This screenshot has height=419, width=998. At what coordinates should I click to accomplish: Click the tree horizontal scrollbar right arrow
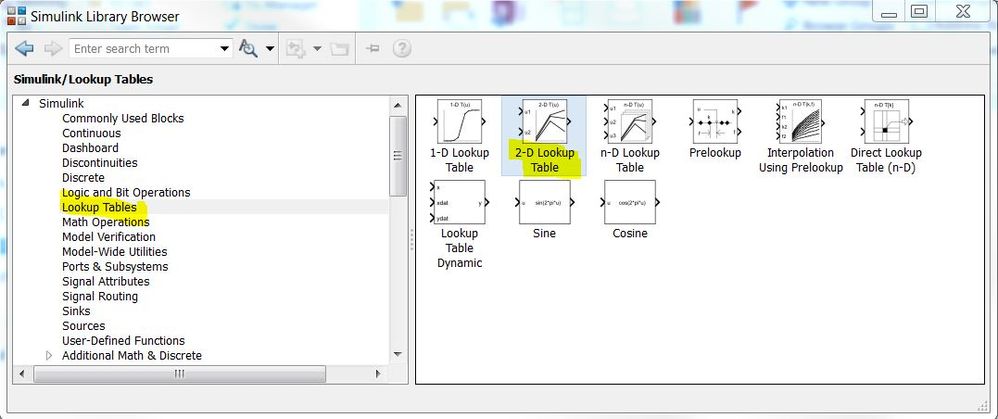379,374
